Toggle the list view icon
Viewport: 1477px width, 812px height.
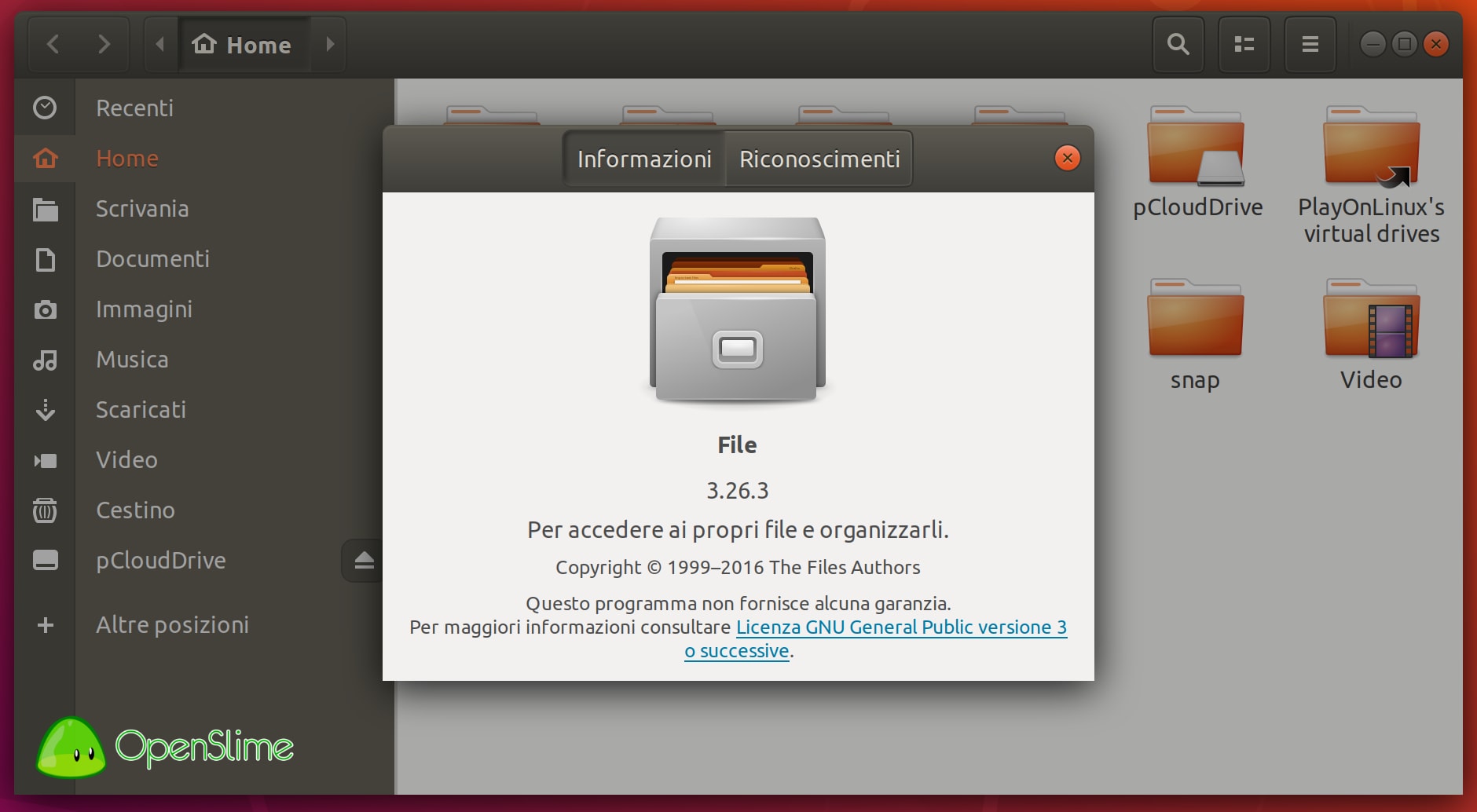[x=1244, y=44]
